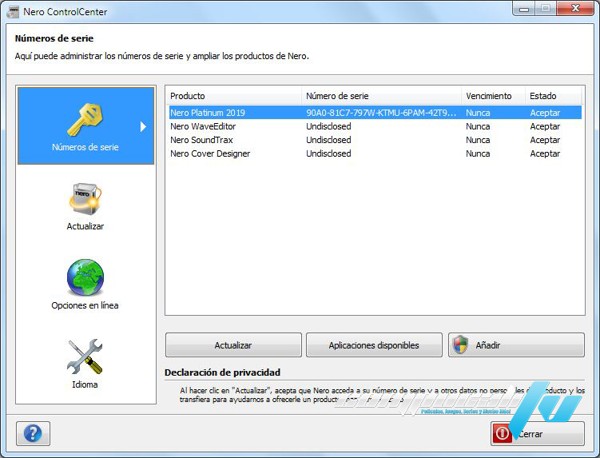600x458 pixels.
Task: Select the Nero SoundTrax row
Action: [x=375, y=140]
